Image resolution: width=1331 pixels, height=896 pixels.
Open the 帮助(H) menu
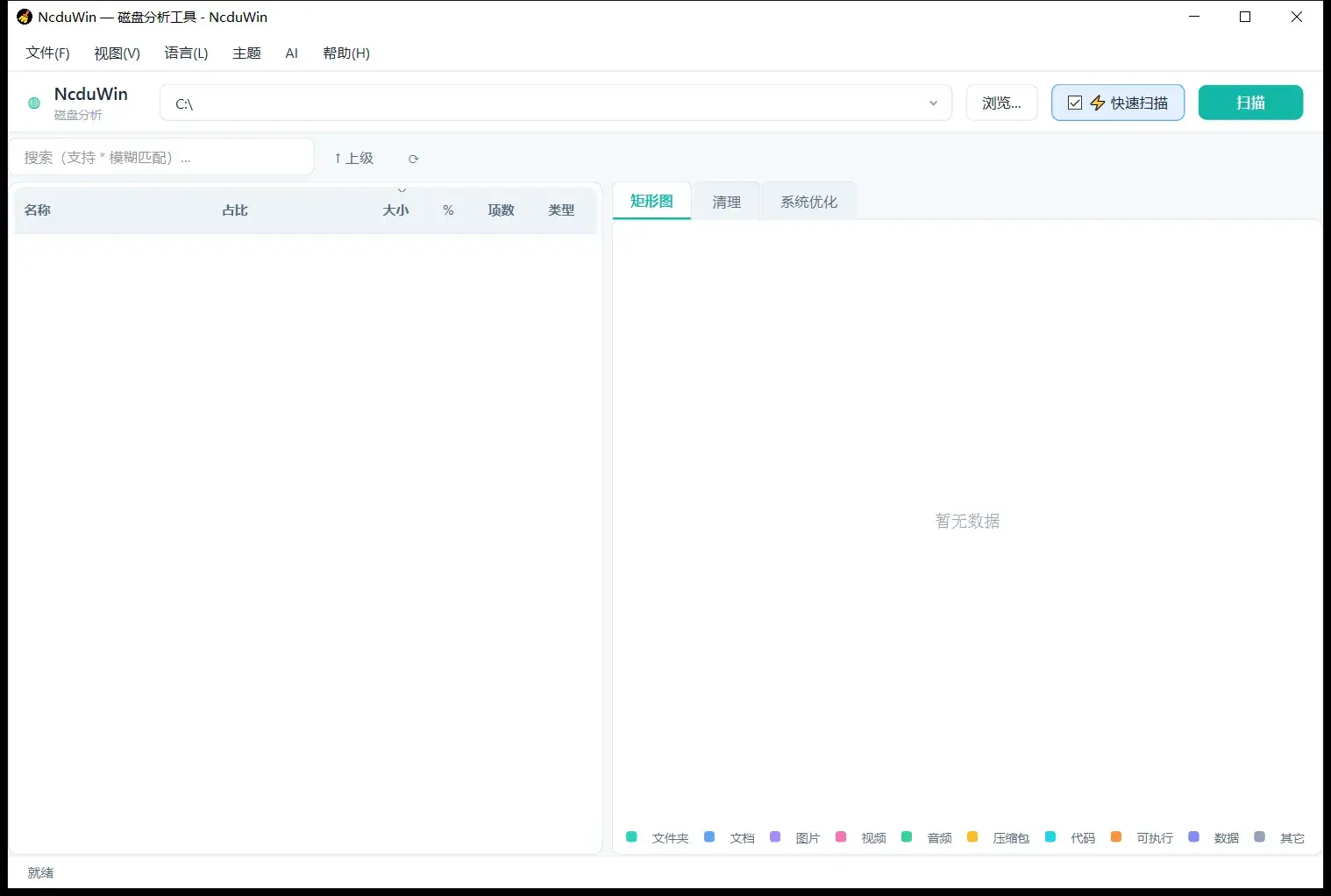point(346,53)
